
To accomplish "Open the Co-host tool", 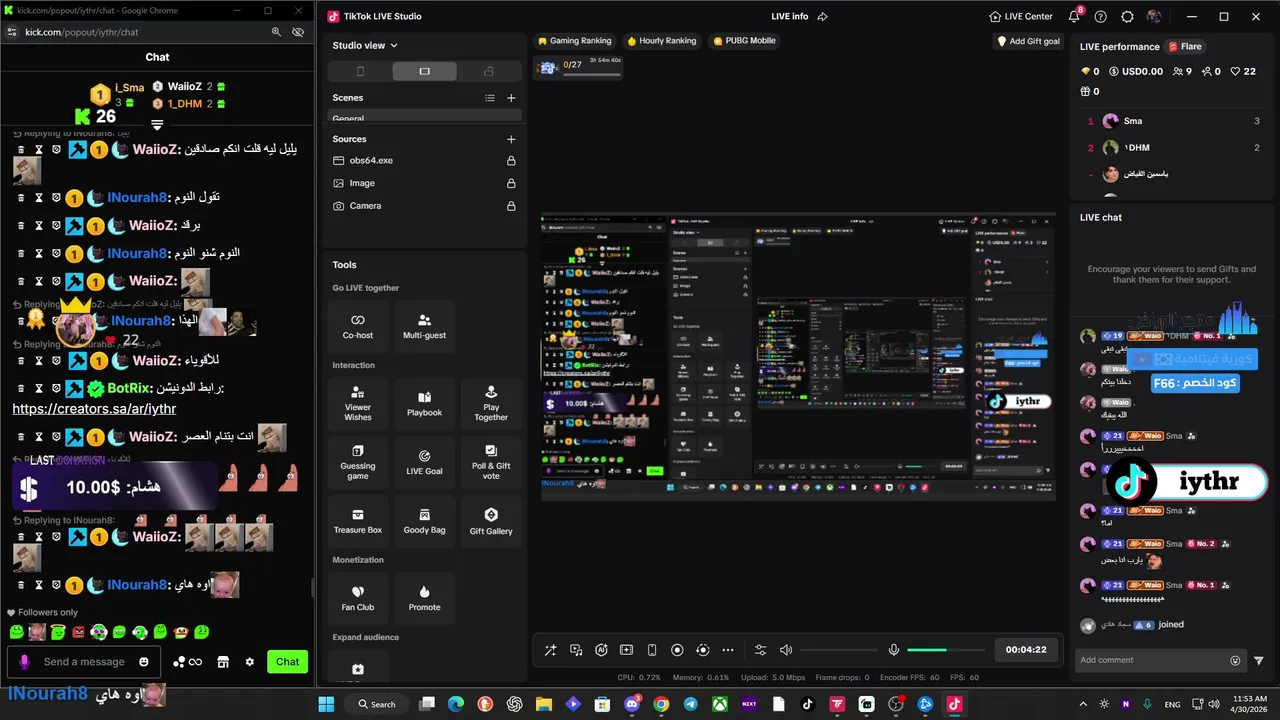I will click(x=358, y=326).
